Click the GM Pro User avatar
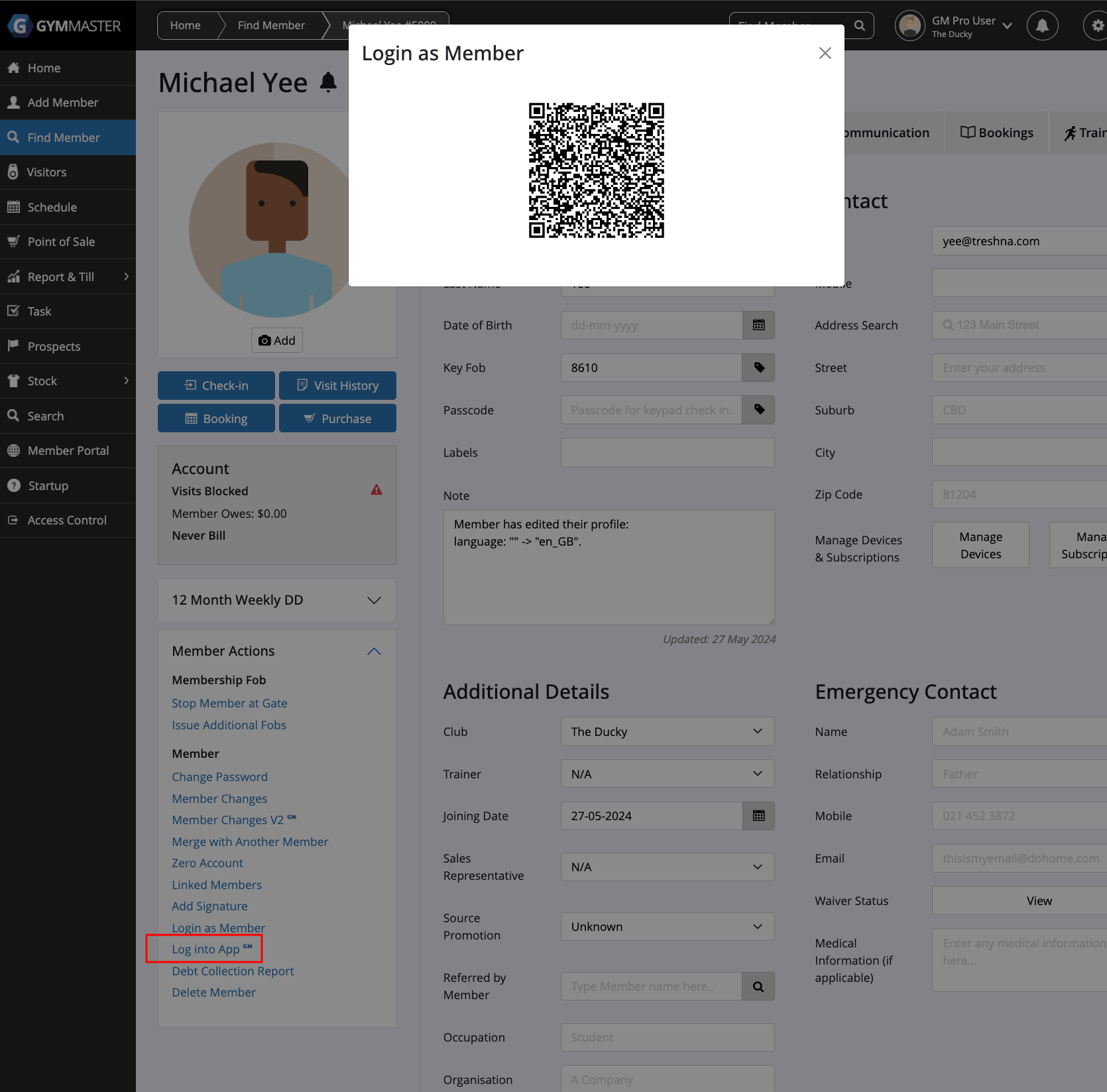Image resolution: width=1107 pixels, height=1092 pixels. click(909, 26)
